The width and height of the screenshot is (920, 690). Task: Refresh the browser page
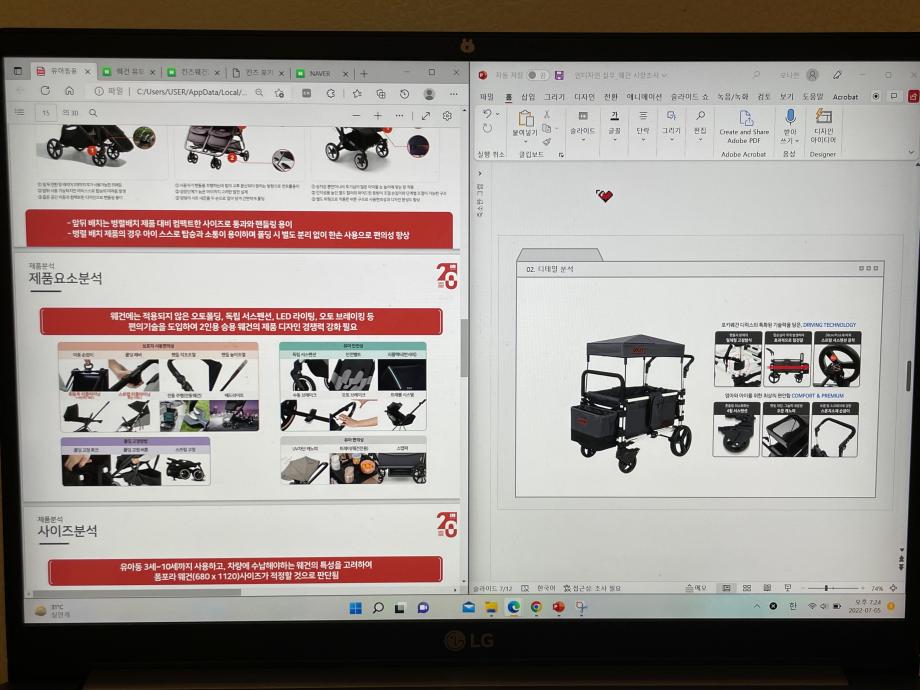tap(46, 92)
